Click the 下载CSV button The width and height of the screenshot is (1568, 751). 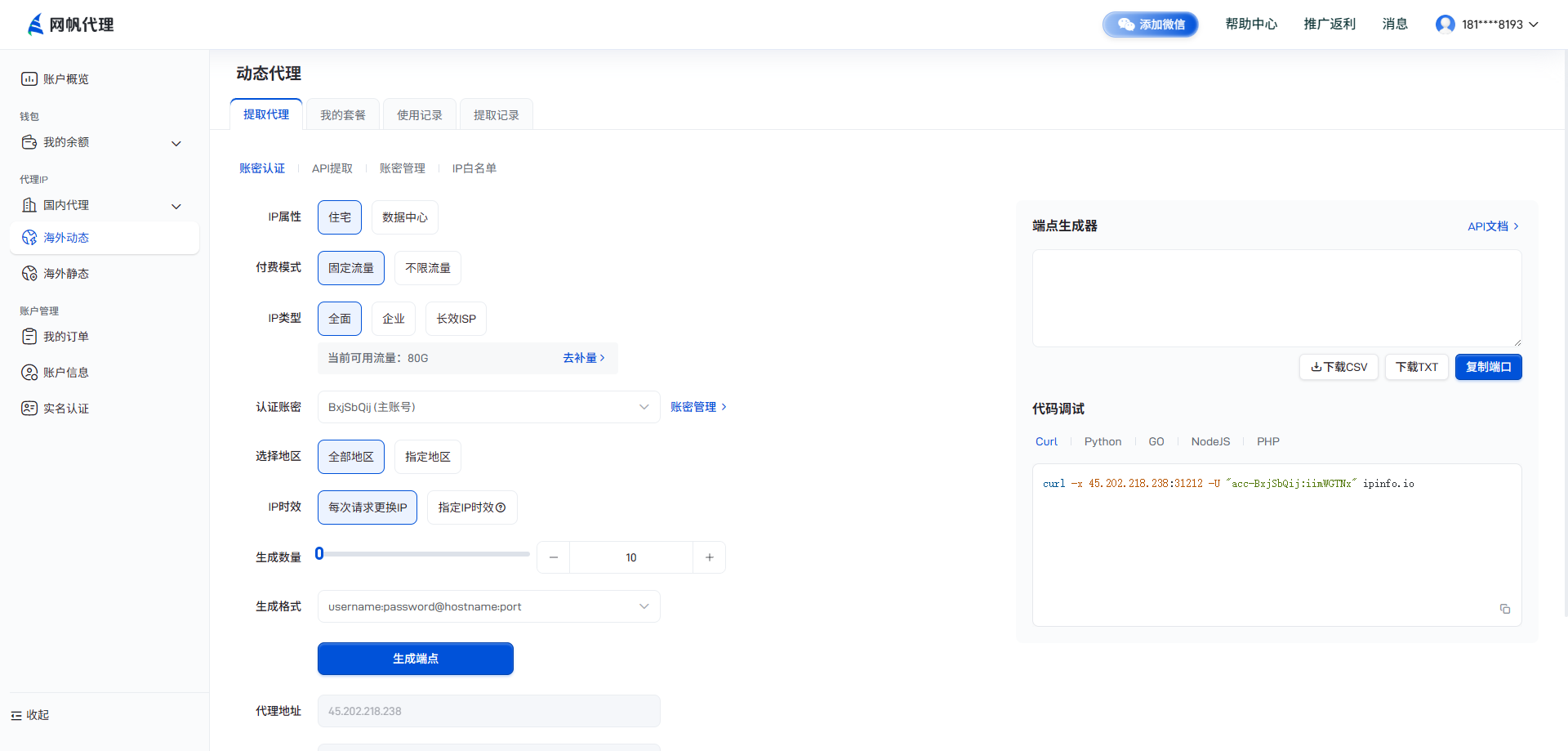point(1339,367)
